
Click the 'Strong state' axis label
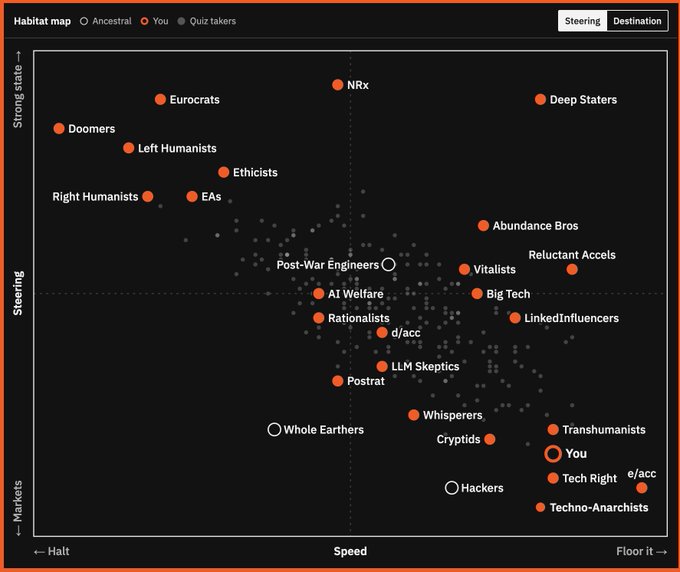(x=18, y=90)
